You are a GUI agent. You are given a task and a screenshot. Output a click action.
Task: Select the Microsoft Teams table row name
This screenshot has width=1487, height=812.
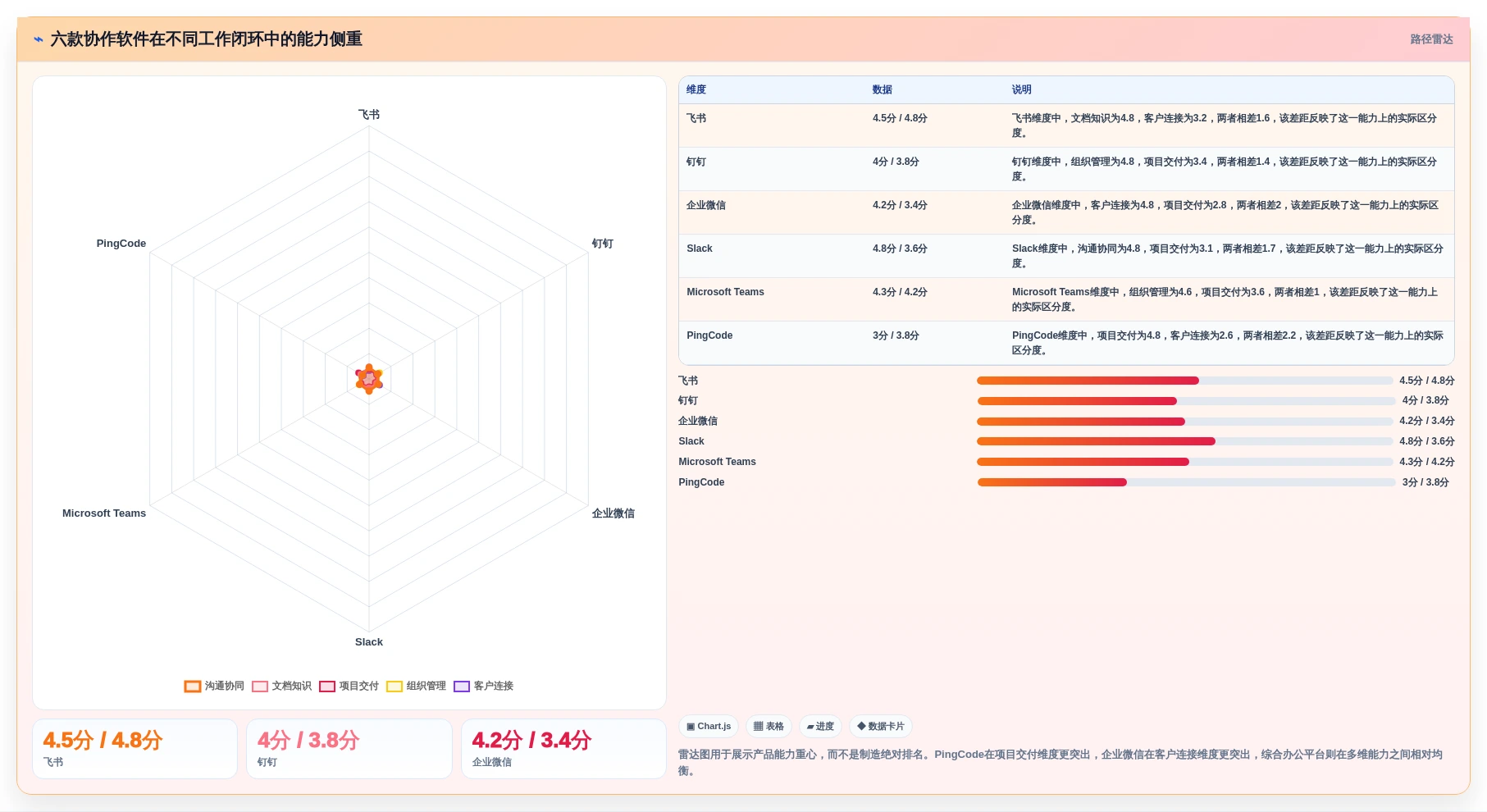pos(725,292)
